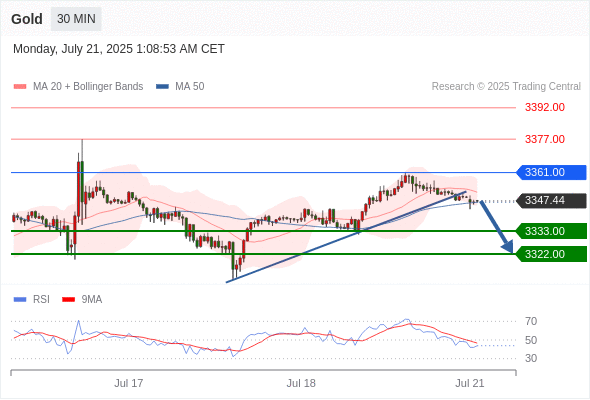This screenshot has width=590, height=400.
Task: Click the RSI 30 level label
Action: pos(531,358)
